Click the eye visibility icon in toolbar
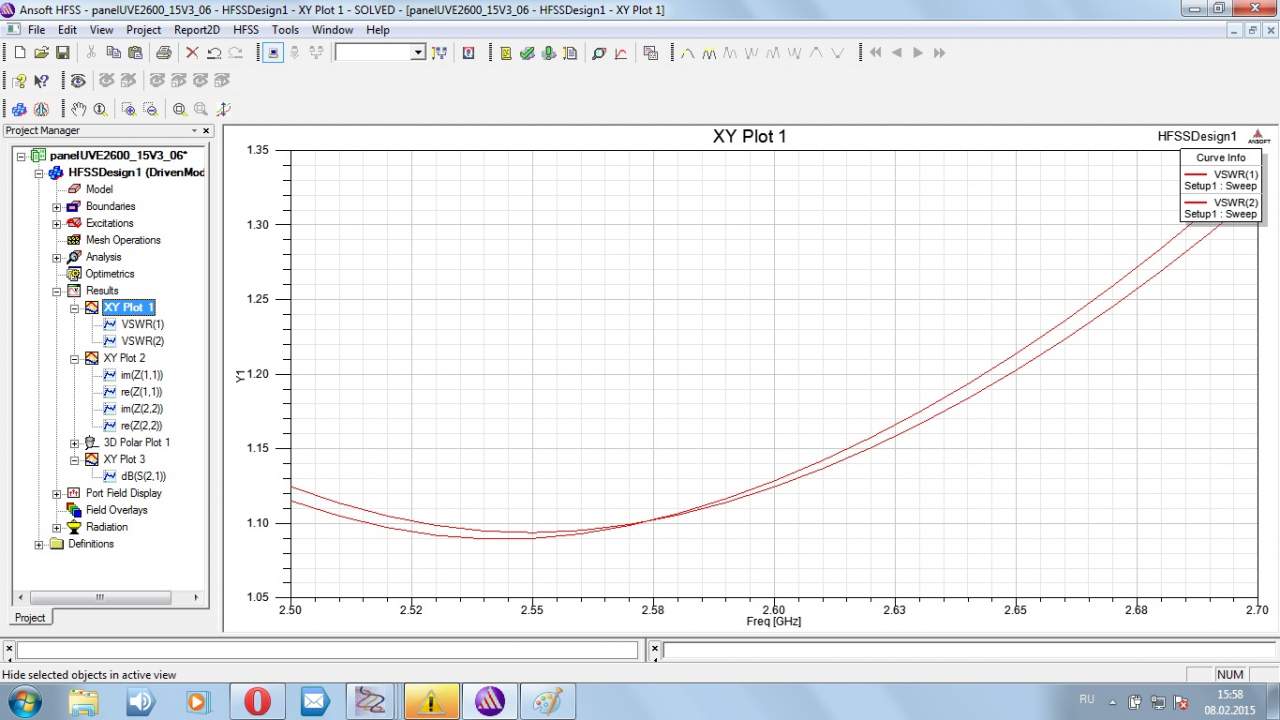This screenshot has width=1280, height=720. [x=77, y=81]
